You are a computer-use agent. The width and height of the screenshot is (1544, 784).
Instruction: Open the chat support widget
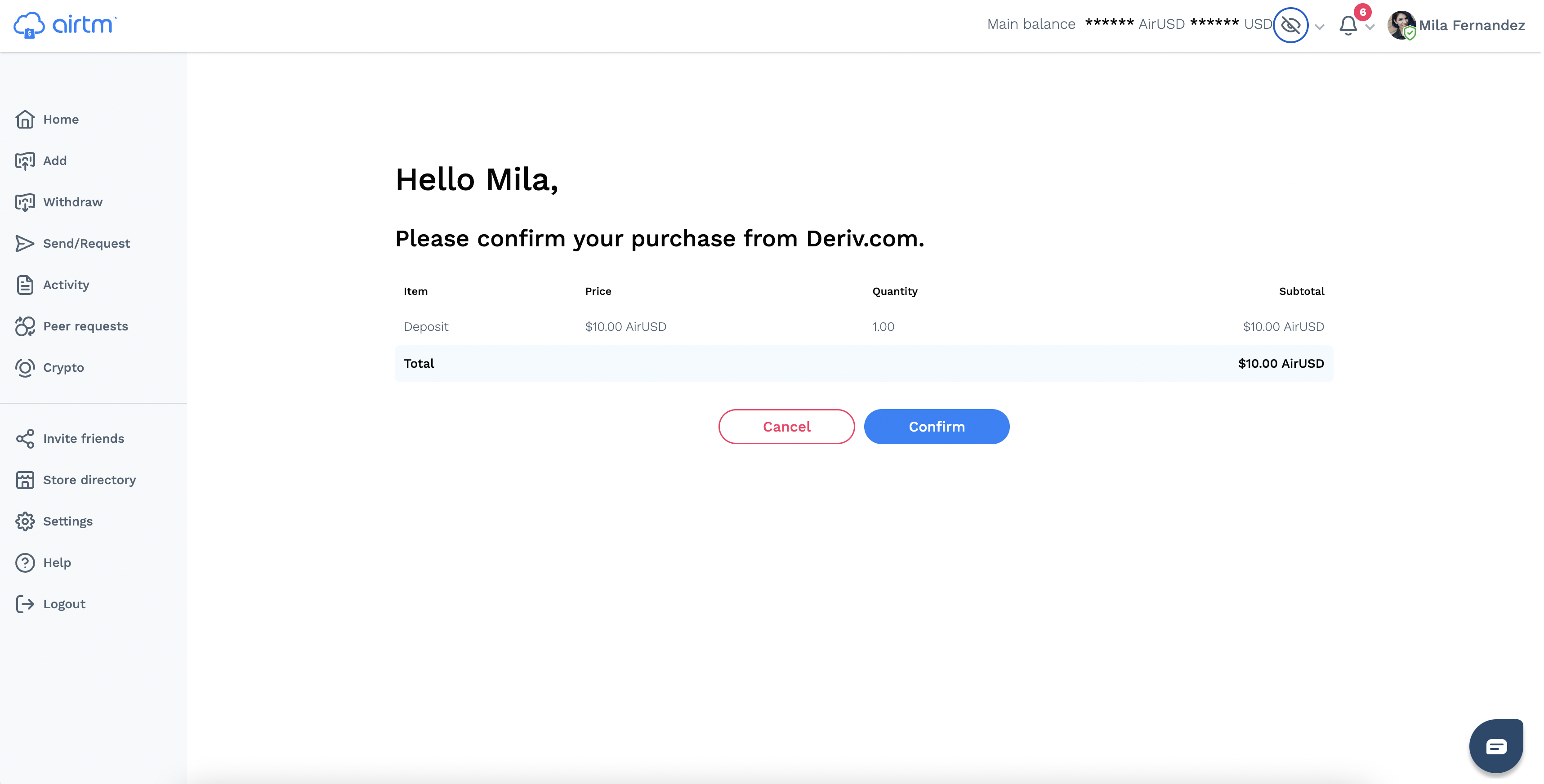[1496, 746]
